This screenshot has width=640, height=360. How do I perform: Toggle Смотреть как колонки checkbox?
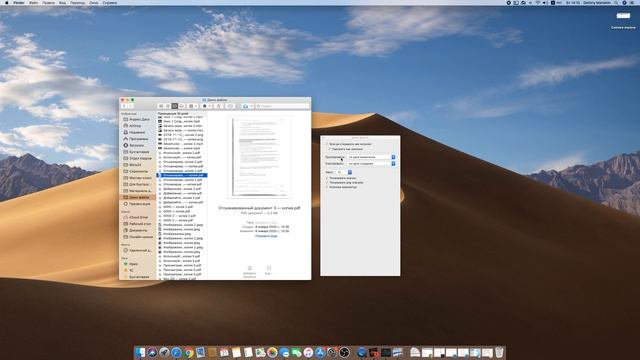[329, 149]
